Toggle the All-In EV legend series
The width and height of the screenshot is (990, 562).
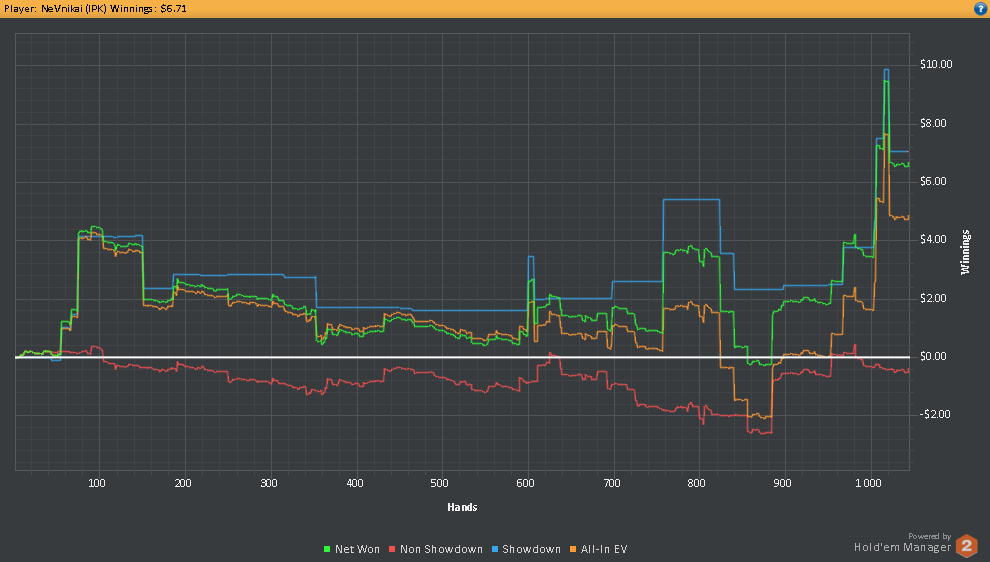tap(599, 549)
